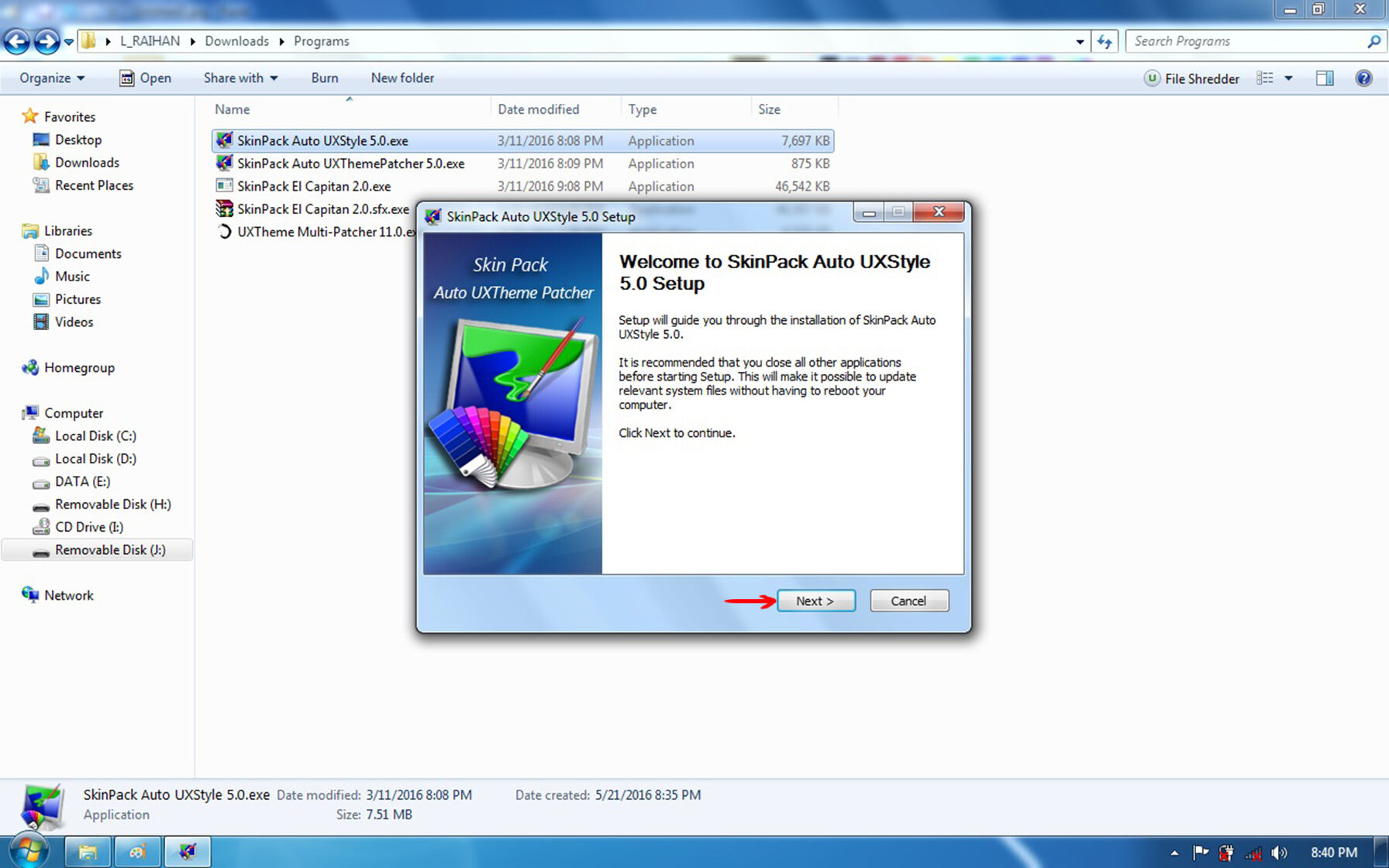Click the red security tray icon
1389x868 pixels.
coord(1226,853)
